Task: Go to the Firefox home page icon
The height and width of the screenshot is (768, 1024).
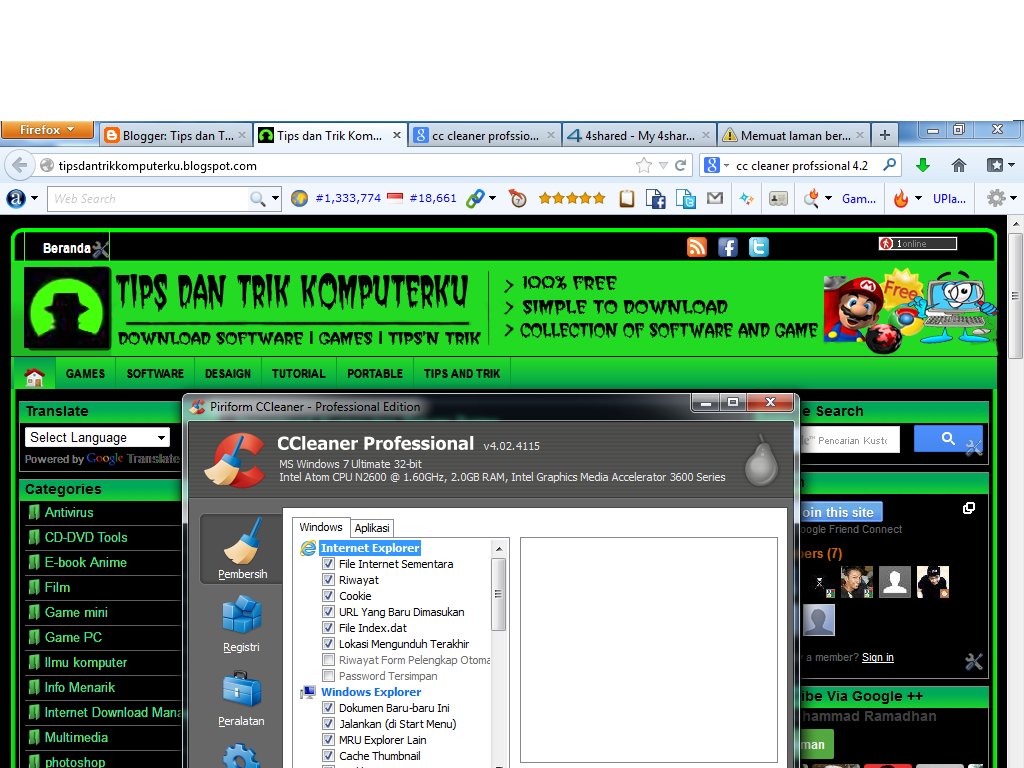Action: [959, 165]
